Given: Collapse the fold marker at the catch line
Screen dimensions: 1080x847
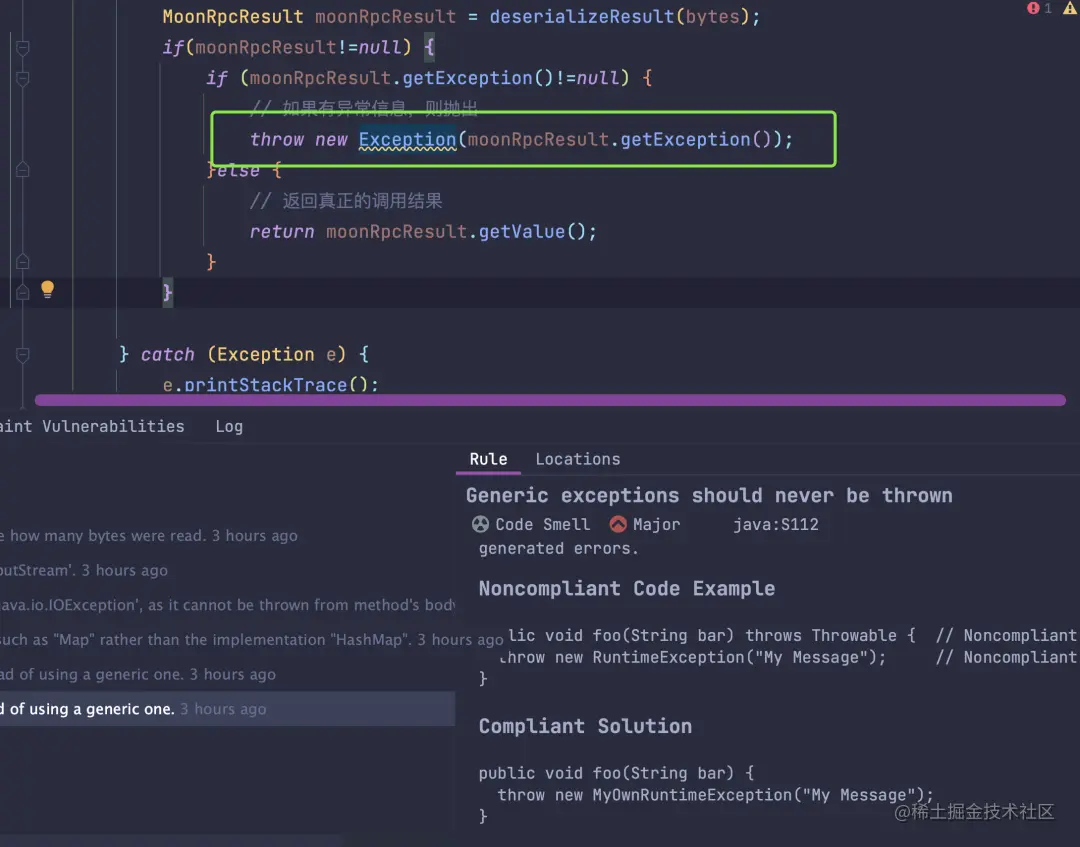Looking at the screenshot, I should pos(23,355).
